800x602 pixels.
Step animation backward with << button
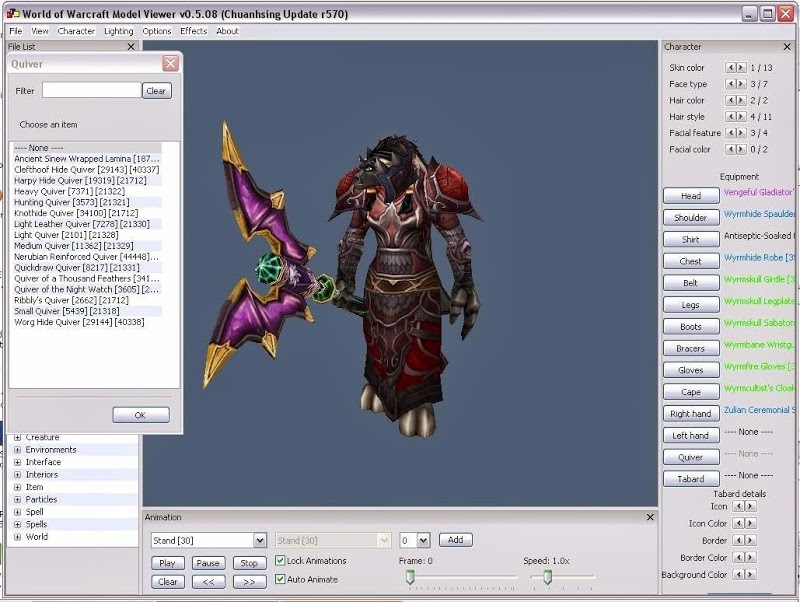coord(208,582)
